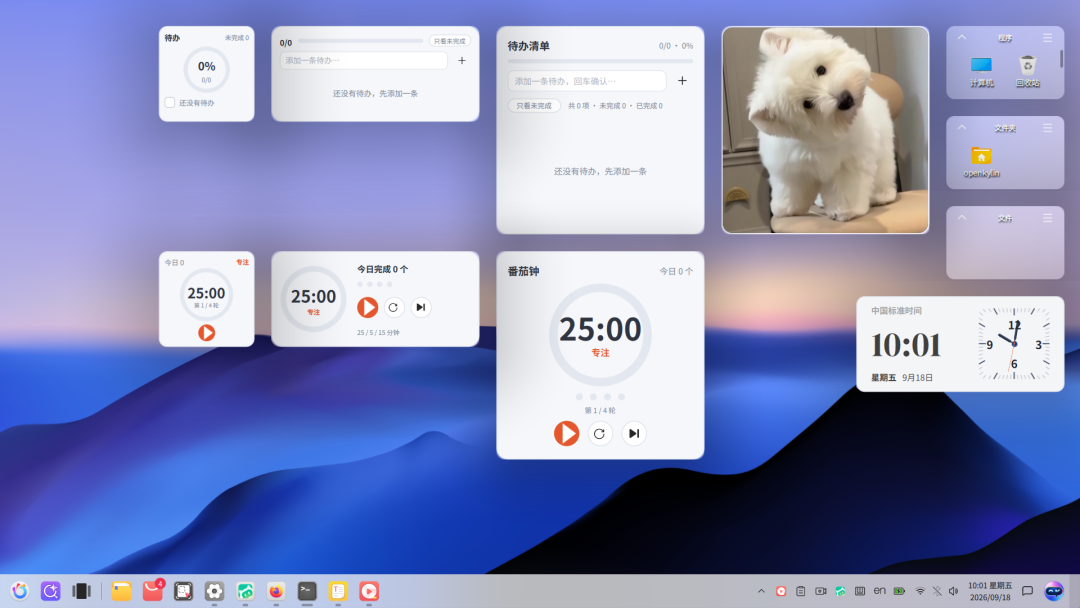Screen dimensions: 1080x608
Task: Collapse the 程序 desktop group
Action: 962,37
